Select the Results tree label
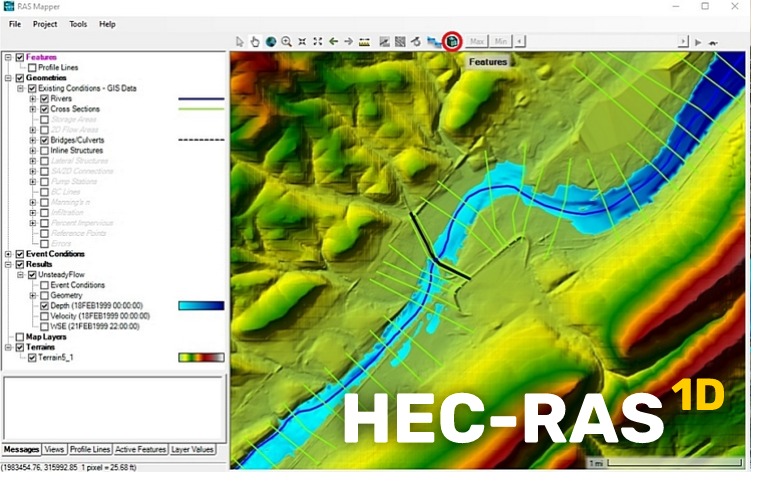 (x=39, y=265)
